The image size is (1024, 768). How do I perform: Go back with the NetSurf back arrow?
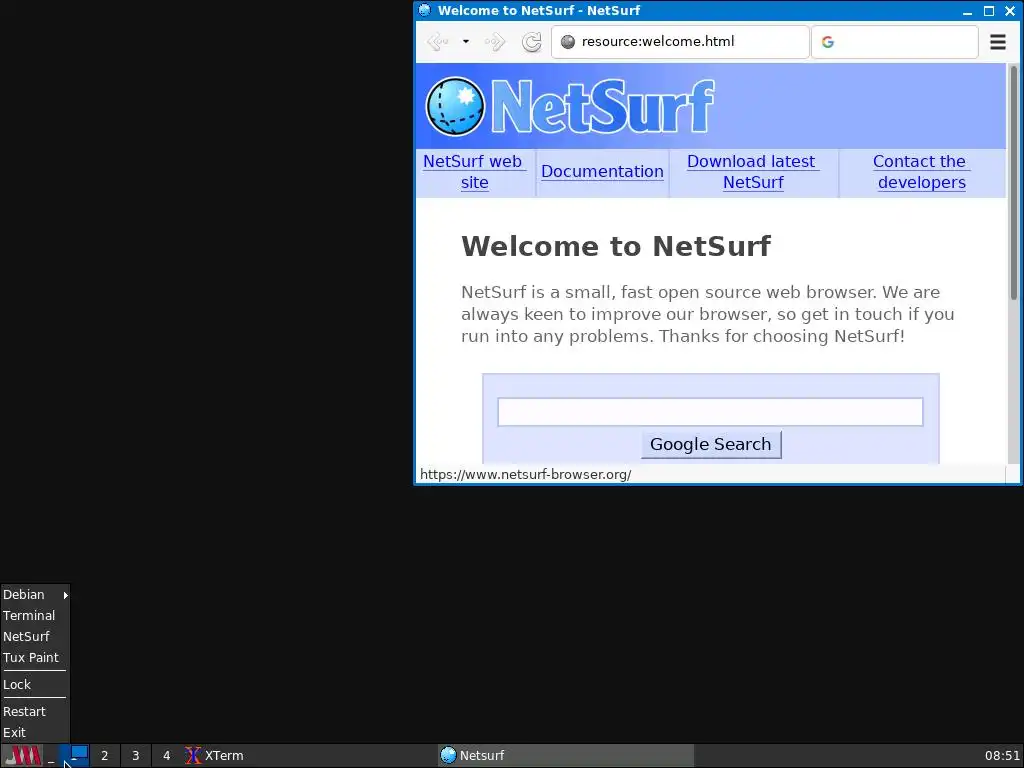point(437,42)
